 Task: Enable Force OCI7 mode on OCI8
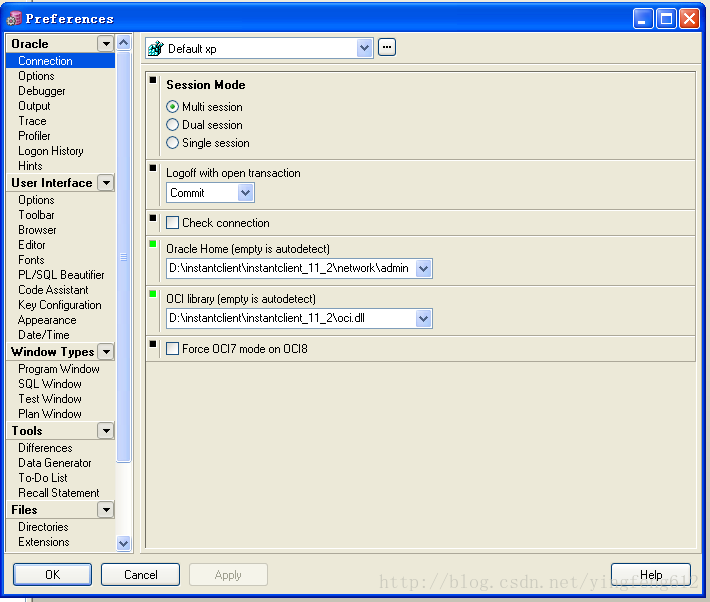click(x=172, y=348)
